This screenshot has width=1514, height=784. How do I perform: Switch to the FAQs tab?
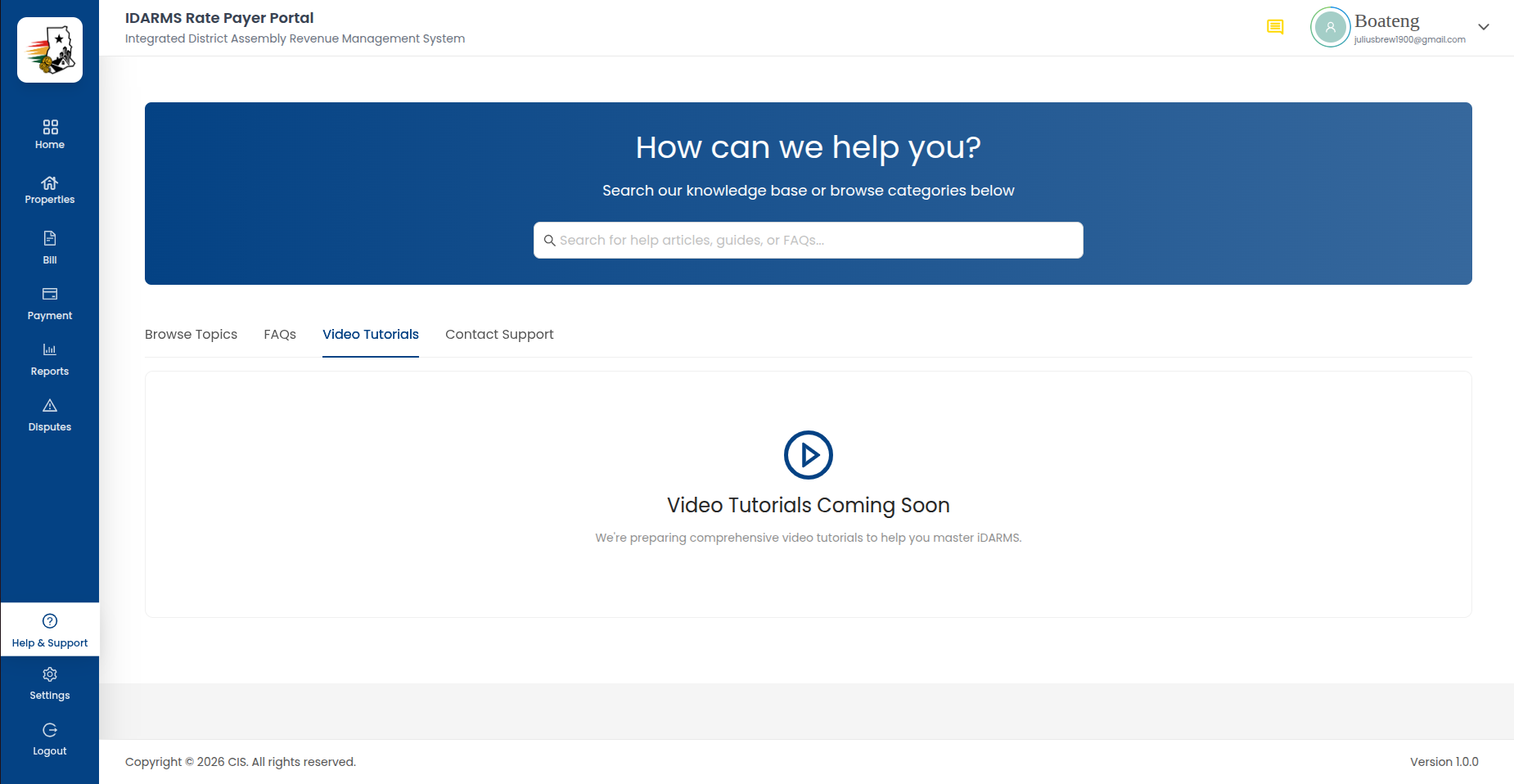[x=280, y=334]
